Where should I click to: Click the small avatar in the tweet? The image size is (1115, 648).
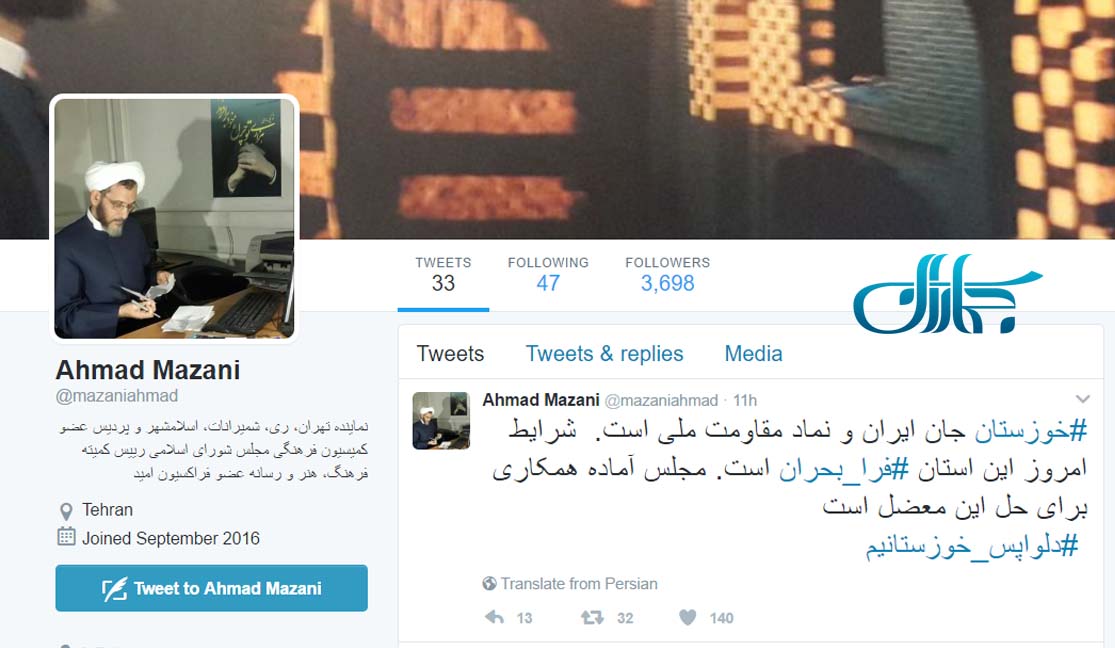point(441,420)
